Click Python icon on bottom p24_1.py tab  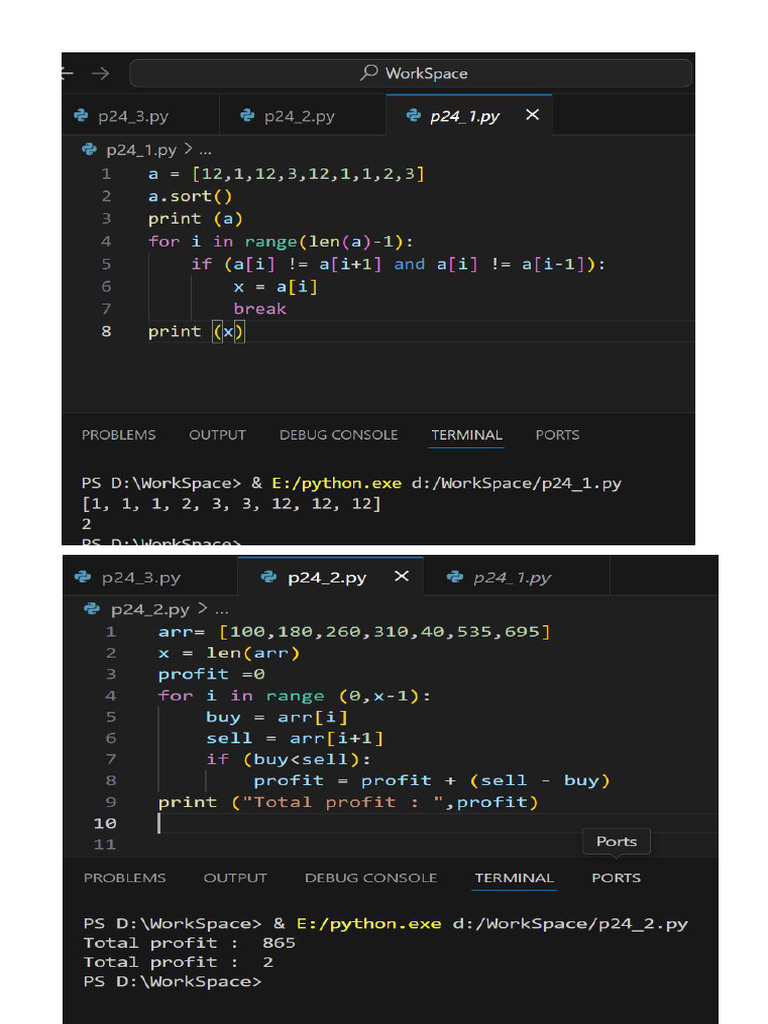pos(455,577)
